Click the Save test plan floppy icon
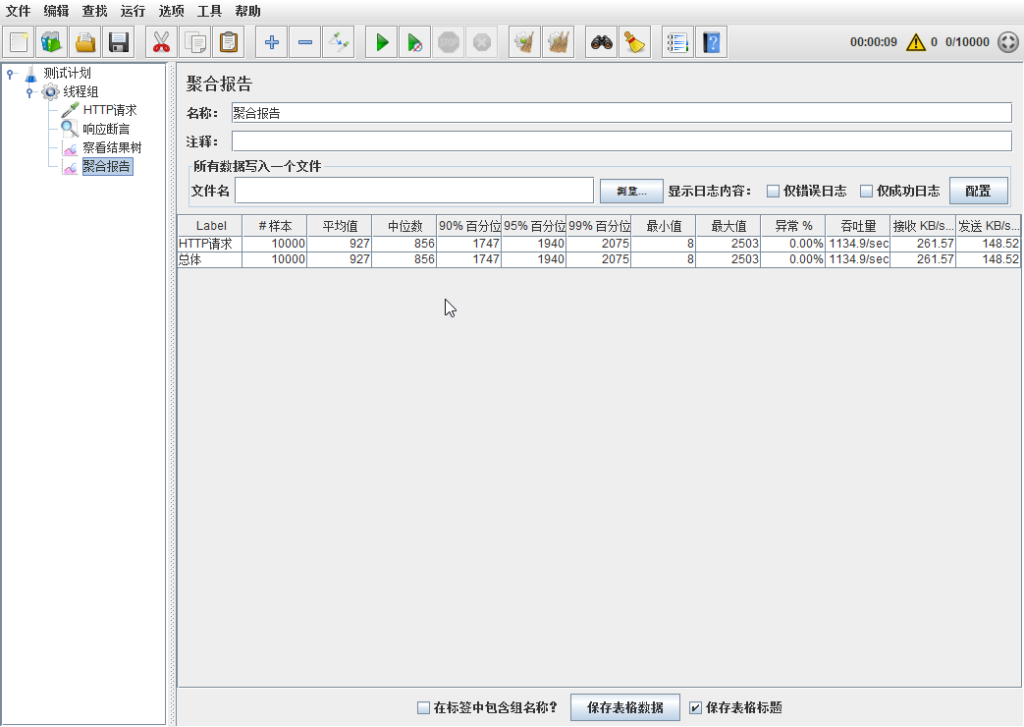 [120, 43]
